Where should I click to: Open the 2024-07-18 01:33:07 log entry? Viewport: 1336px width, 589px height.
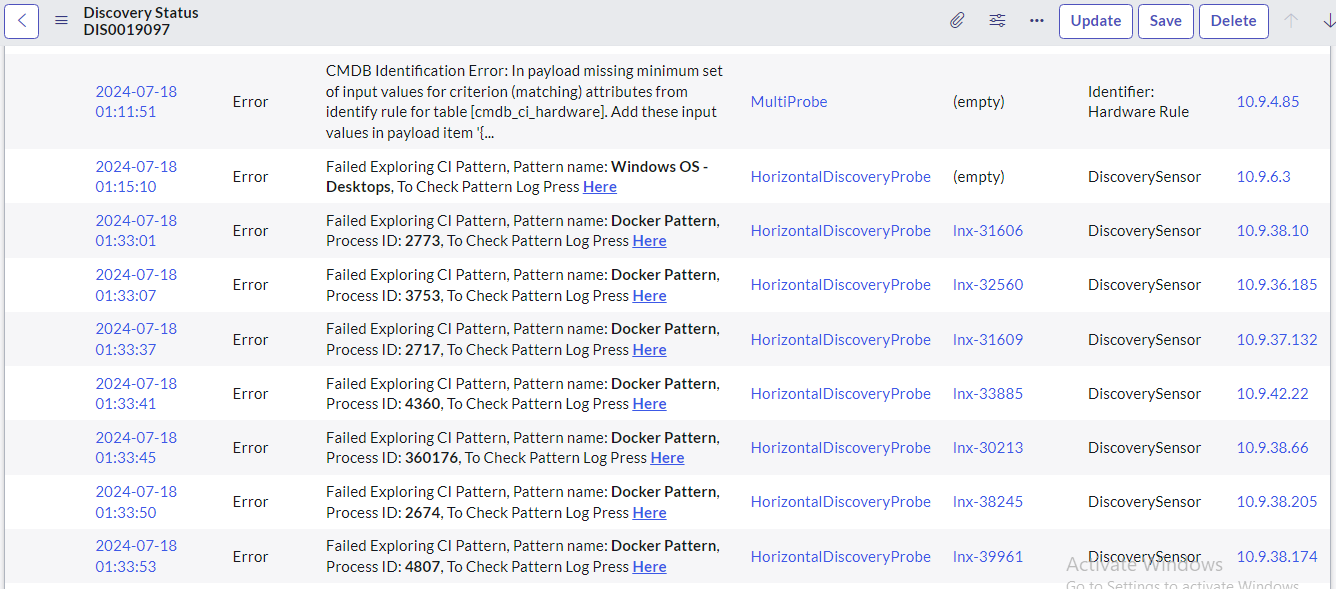coord(136,285)
